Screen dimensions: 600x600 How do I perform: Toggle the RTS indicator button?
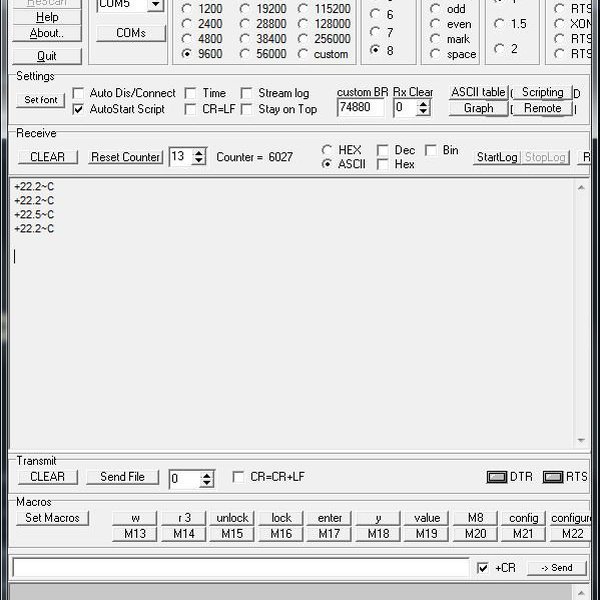[x=552, y=477]
